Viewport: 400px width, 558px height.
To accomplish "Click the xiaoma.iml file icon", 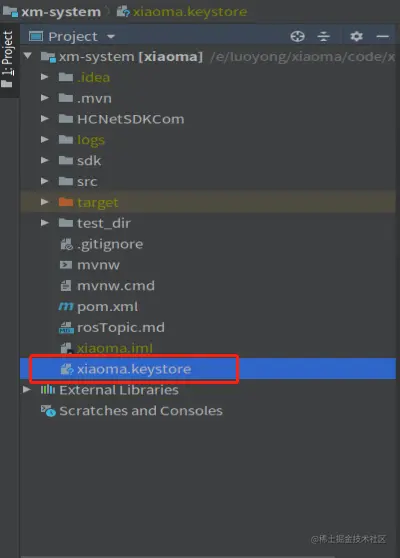I will 67,348.
